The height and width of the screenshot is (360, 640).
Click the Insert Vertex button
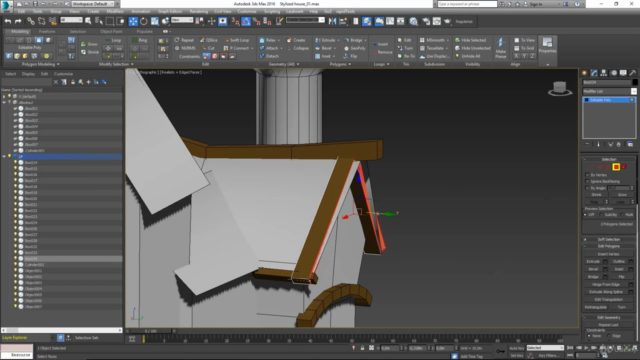[x=608, y=254]
